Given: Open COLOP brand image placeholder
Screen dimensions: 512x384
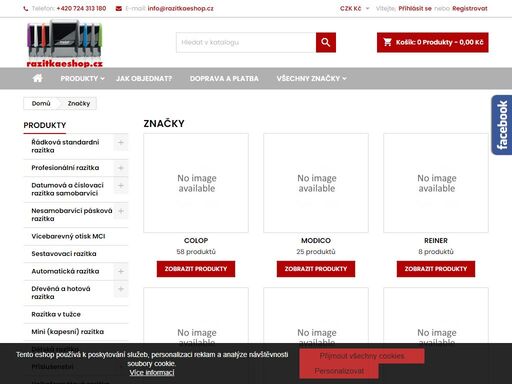Looking at the screenshot, I should coord(196,183).
